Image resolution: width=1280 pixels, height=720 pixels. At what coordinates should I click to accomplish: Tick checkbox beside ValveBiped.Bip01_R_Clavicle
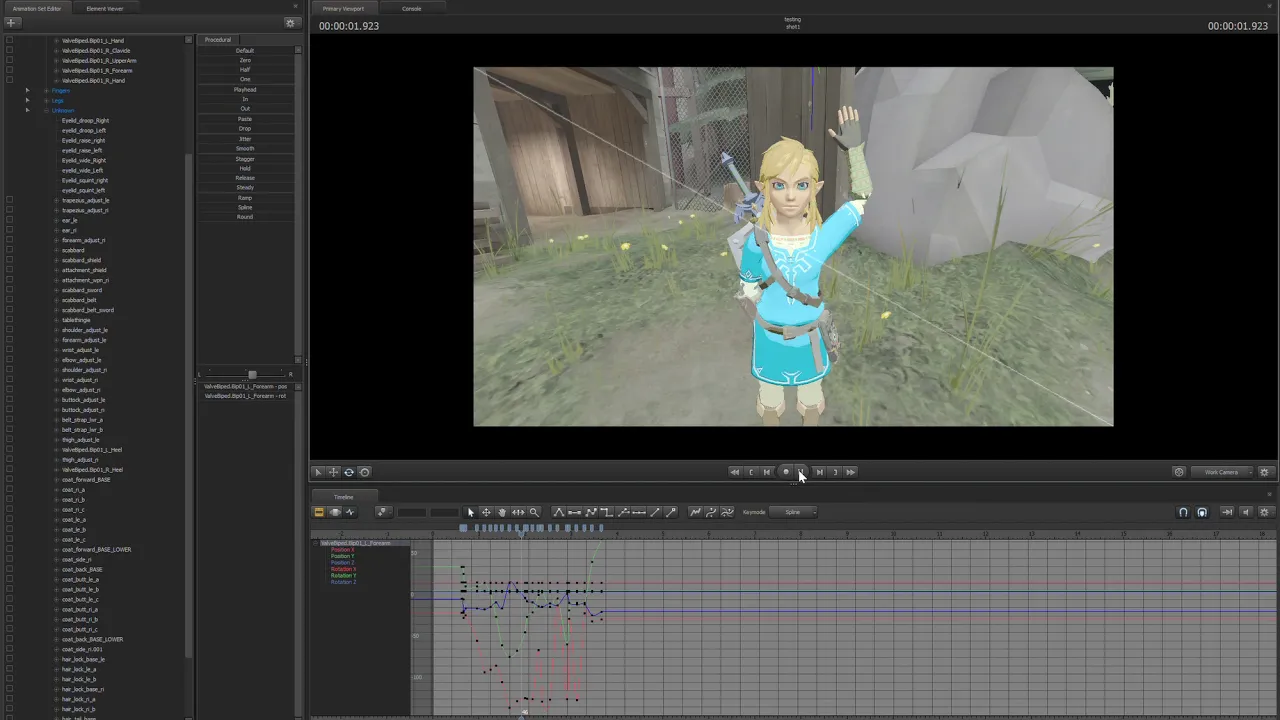click(10, 51)
